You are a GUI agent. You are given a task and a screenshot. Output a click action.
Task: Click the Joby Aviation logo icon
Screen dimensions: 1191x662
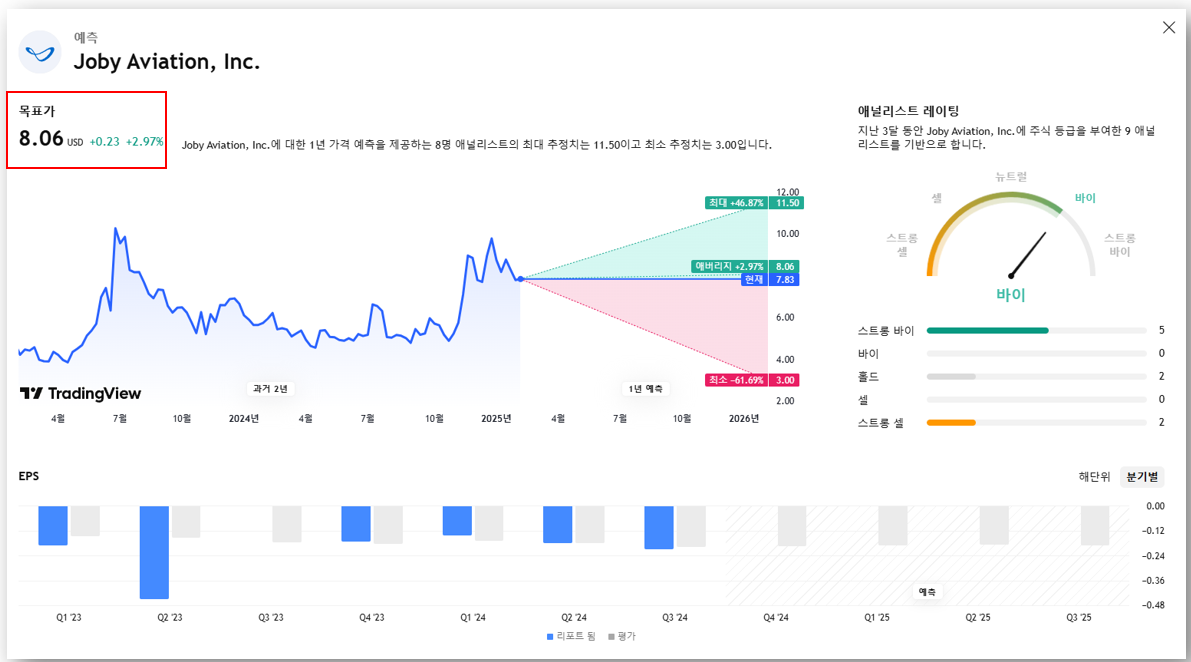coord(39,52)
